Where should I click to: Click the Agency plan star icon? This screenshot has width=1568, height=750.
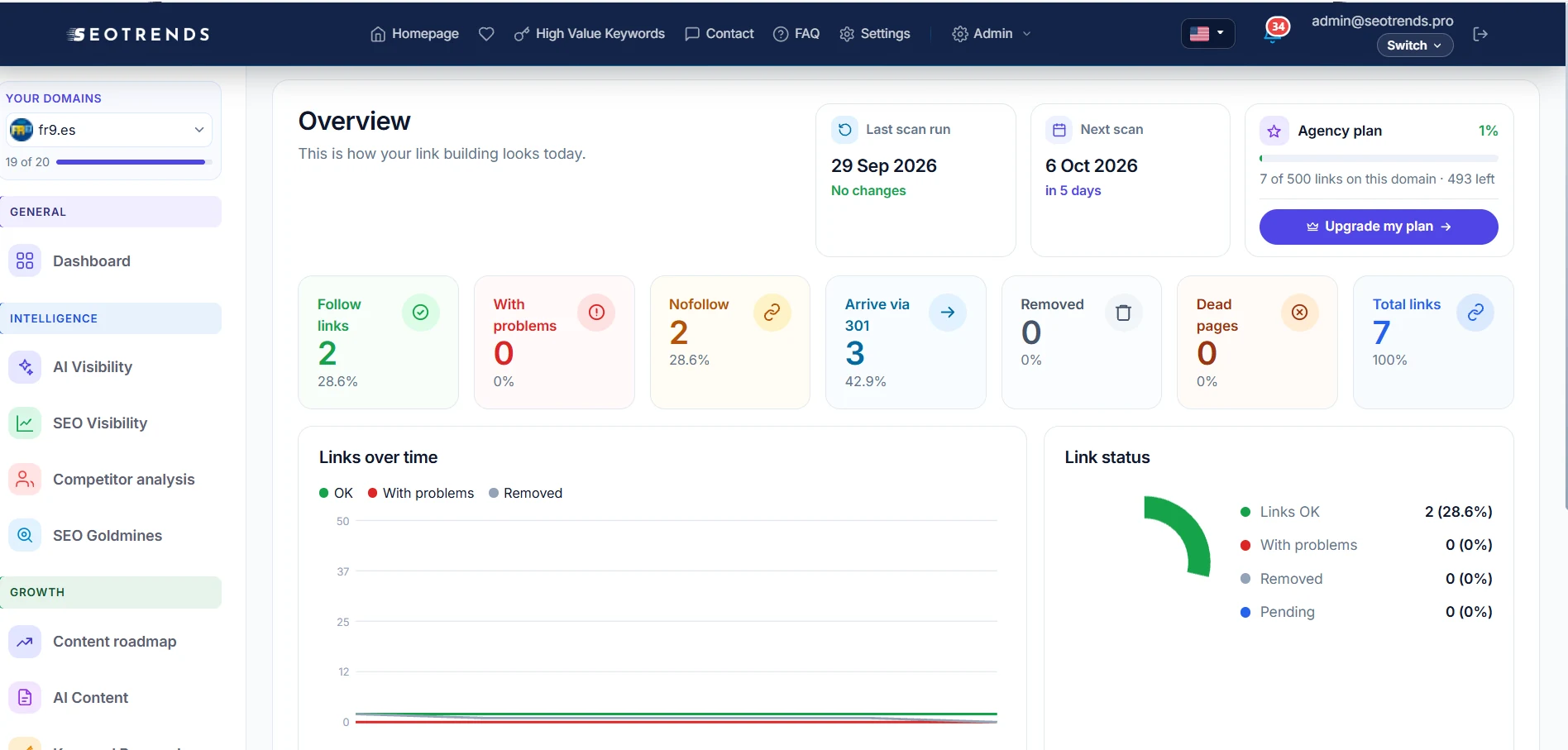click(x=1274, y=131)
